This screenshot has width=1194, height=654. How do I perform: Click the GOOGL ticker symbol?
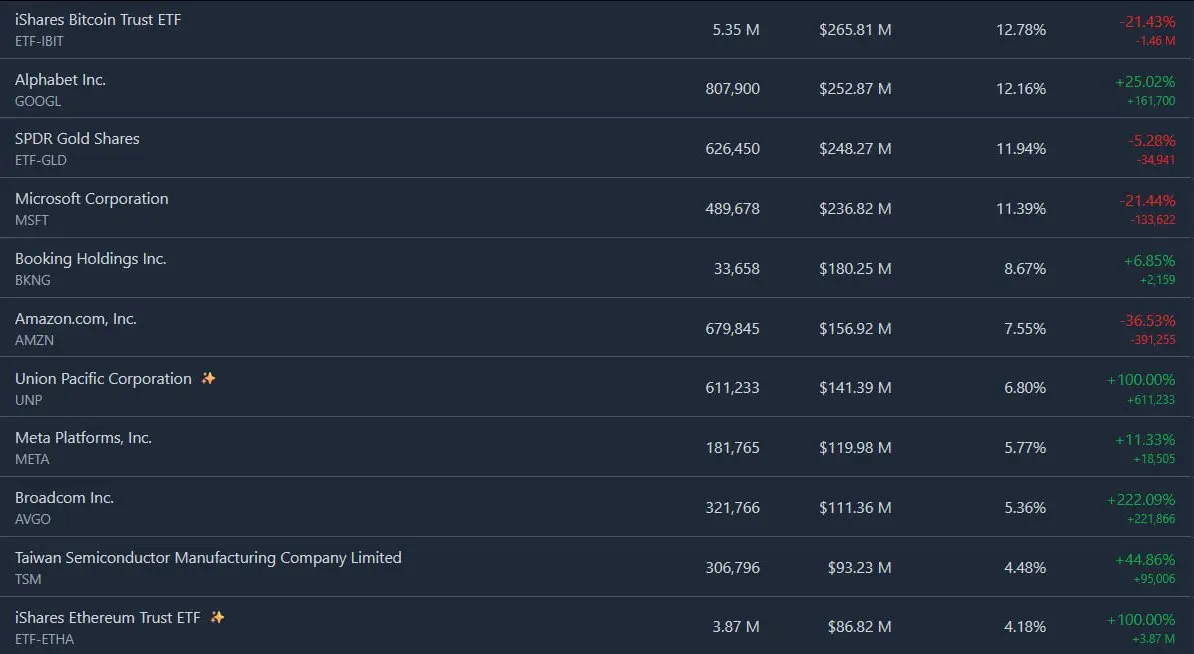pyautogui.click(x=38, y=101)
